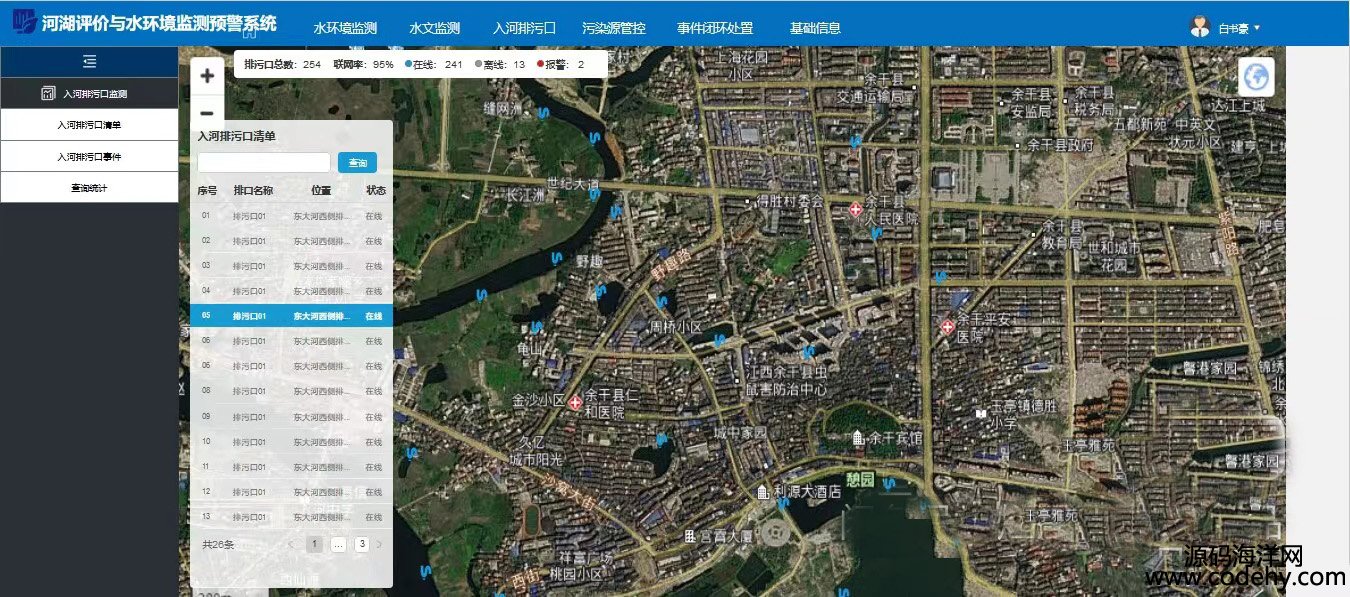
Task: Switch the map layer using the globe icon
Action: coord(1257,76)
